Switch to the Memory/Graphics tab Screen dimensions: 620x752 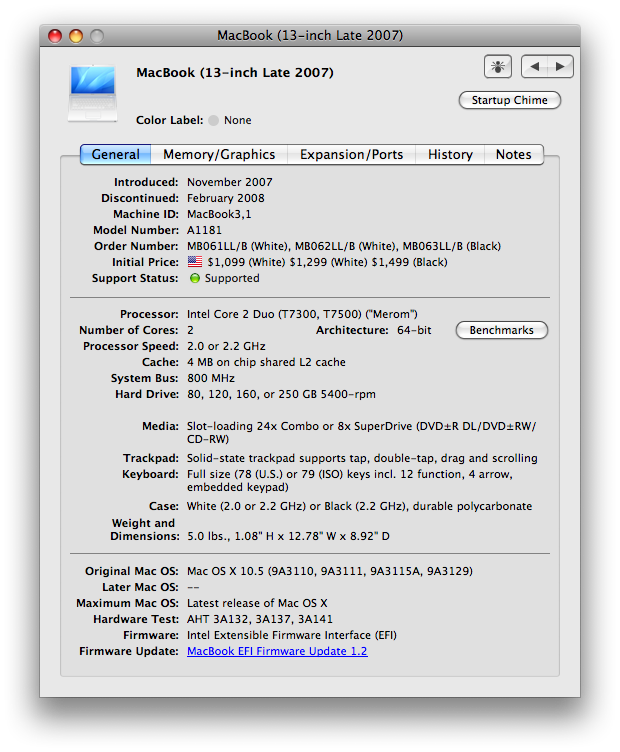tap(219, 154)
